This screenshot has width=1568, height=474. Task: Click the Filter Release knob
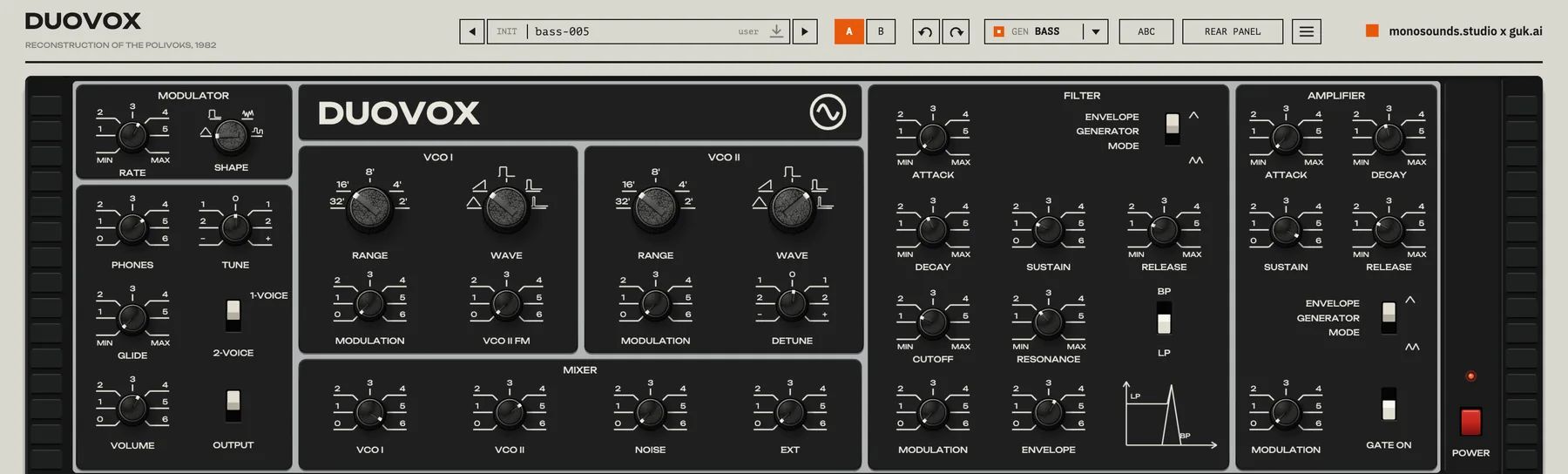click(x=1164, y=230)
